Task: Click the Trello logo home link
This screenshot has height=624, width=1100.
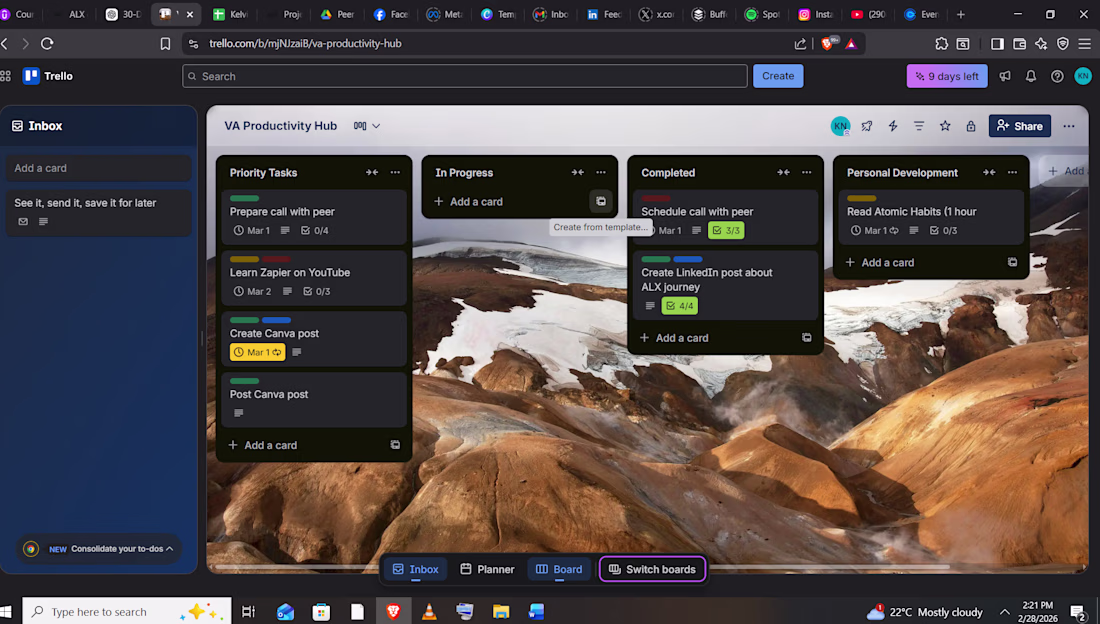Action: 48,76
